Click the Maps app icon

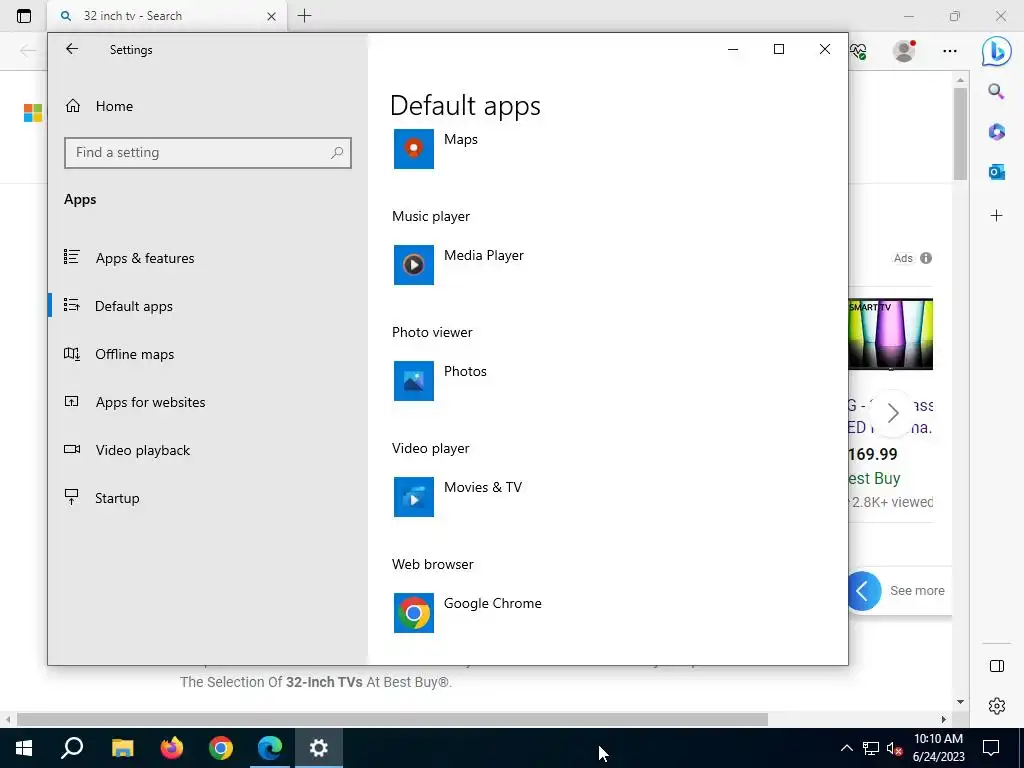(x=413, y=149)
